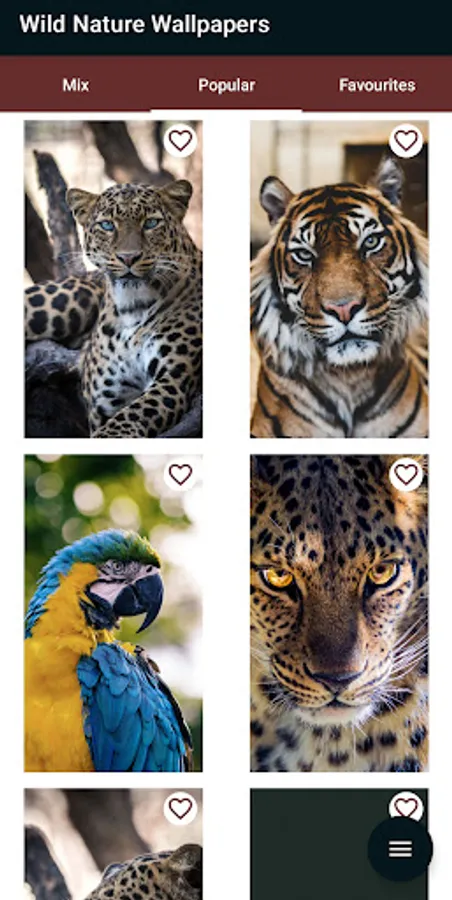
Task: Tap the parrot's beak in the thumbnail
Action: click(x=140, y=601)
